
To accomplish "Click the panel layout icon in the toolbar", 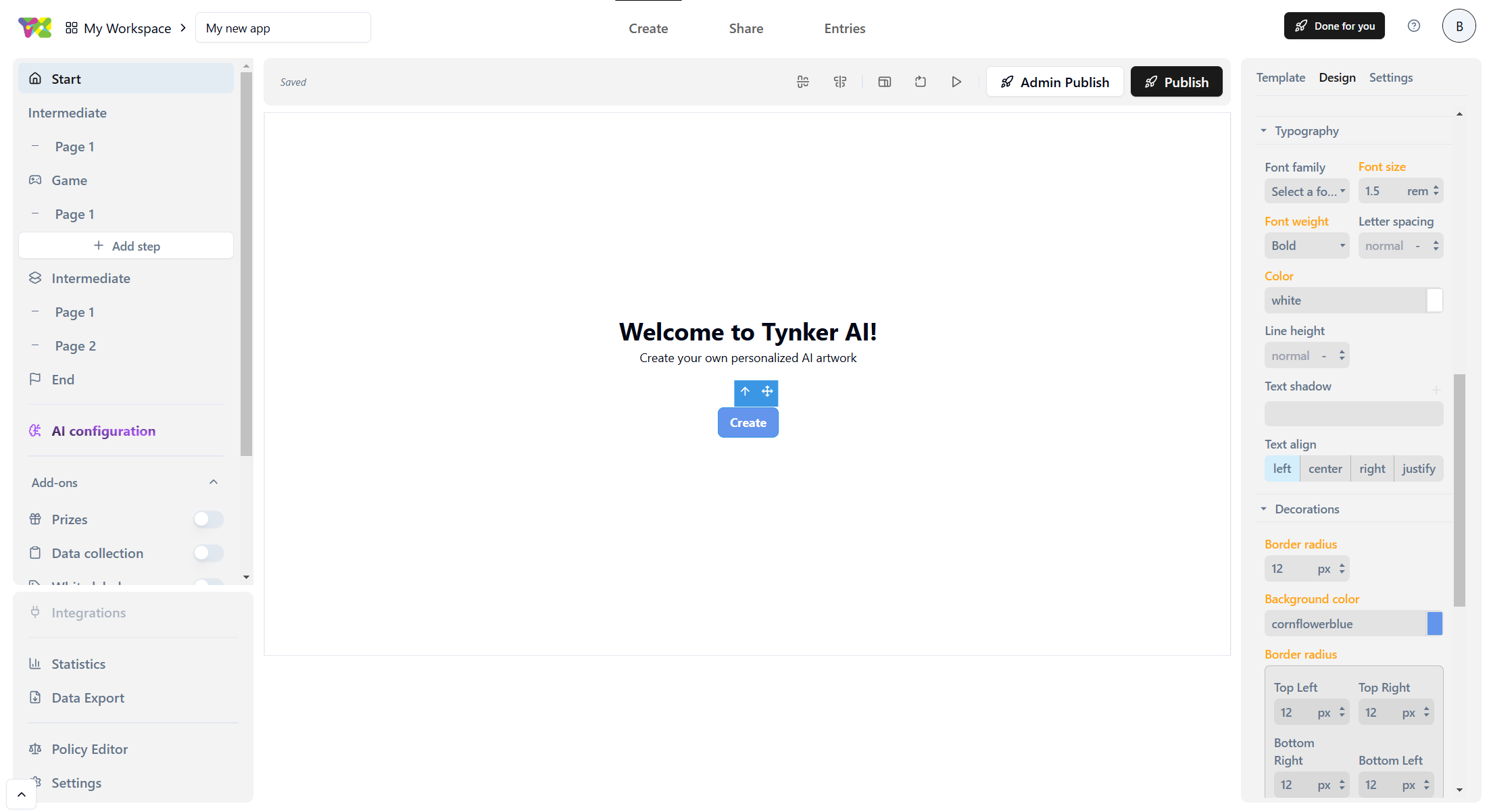I will pos(884,82).
